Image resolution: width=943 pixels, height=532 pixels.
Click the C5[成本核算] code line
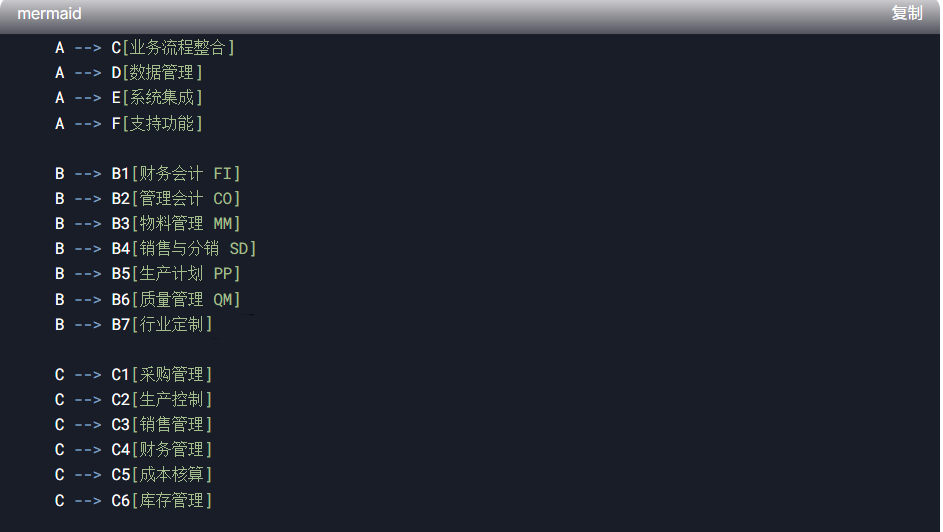click(x=134, y=475)
